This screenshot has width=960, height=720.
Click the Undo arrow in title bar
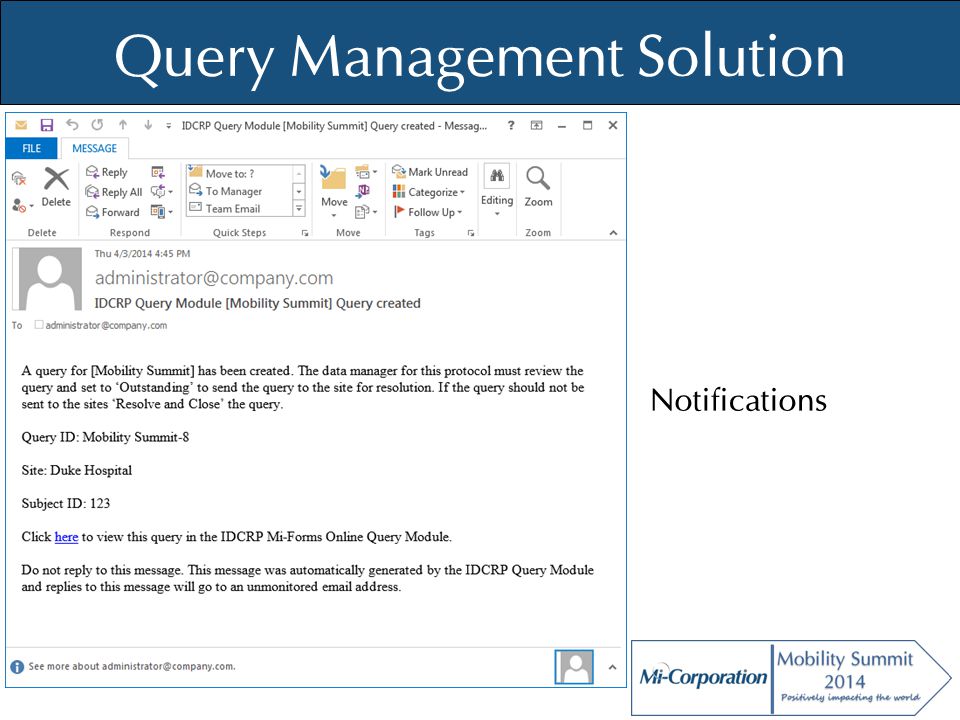coord(72,125)
